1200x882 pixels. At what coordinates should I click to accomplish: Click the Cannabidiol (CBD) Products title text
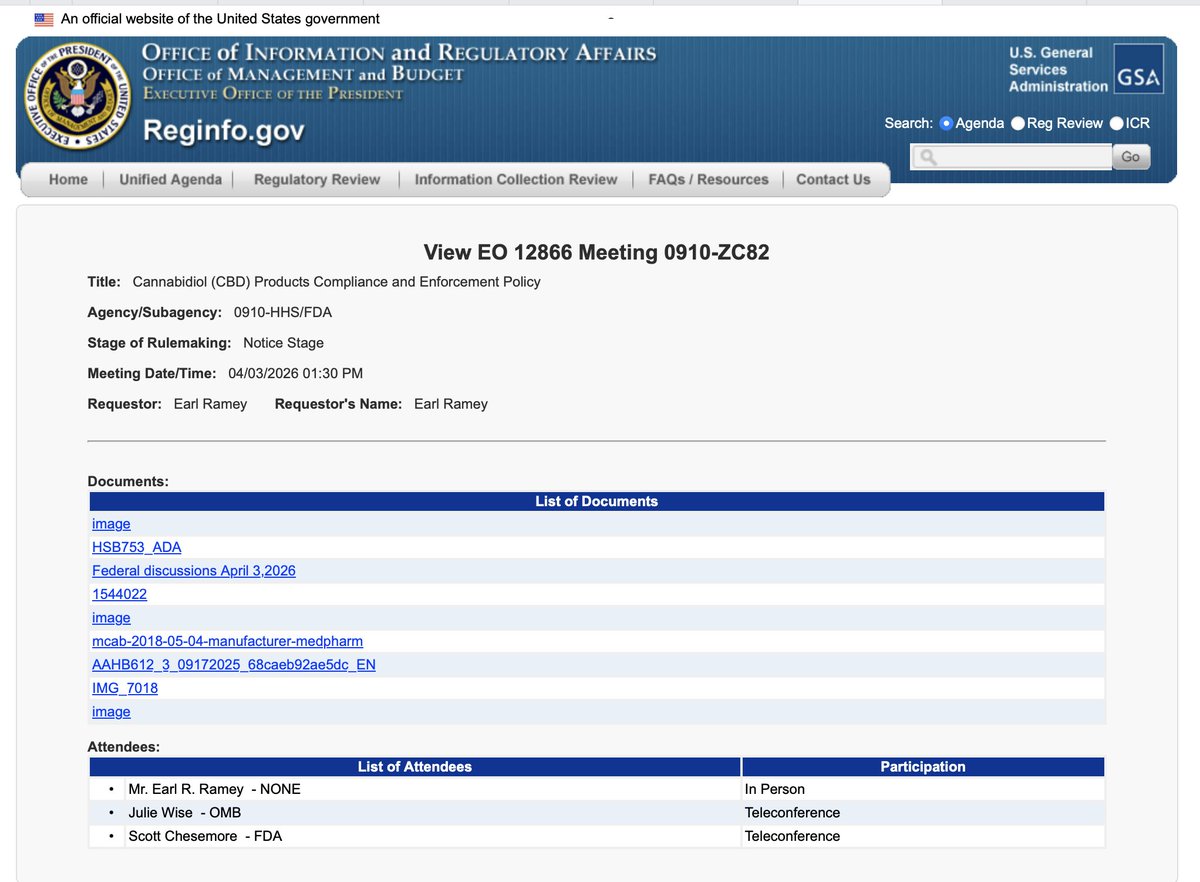[x=337, y=282]
